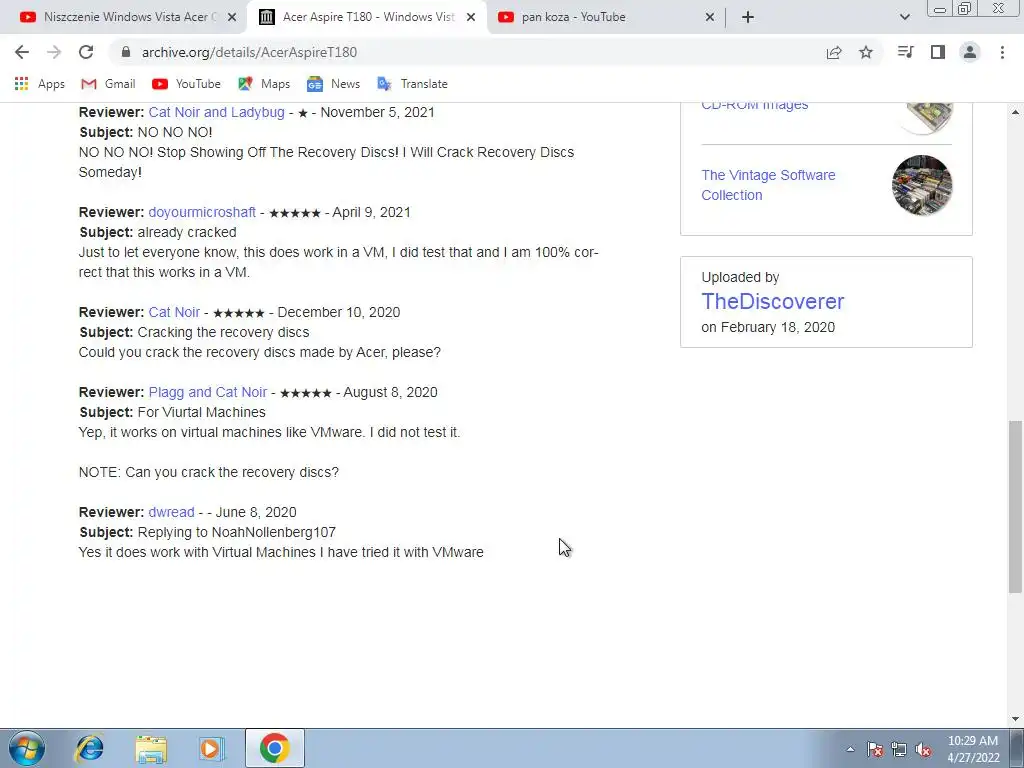Open YouTube bookmark
This screenshot has width=1024, height=768.
click(186, 84)
